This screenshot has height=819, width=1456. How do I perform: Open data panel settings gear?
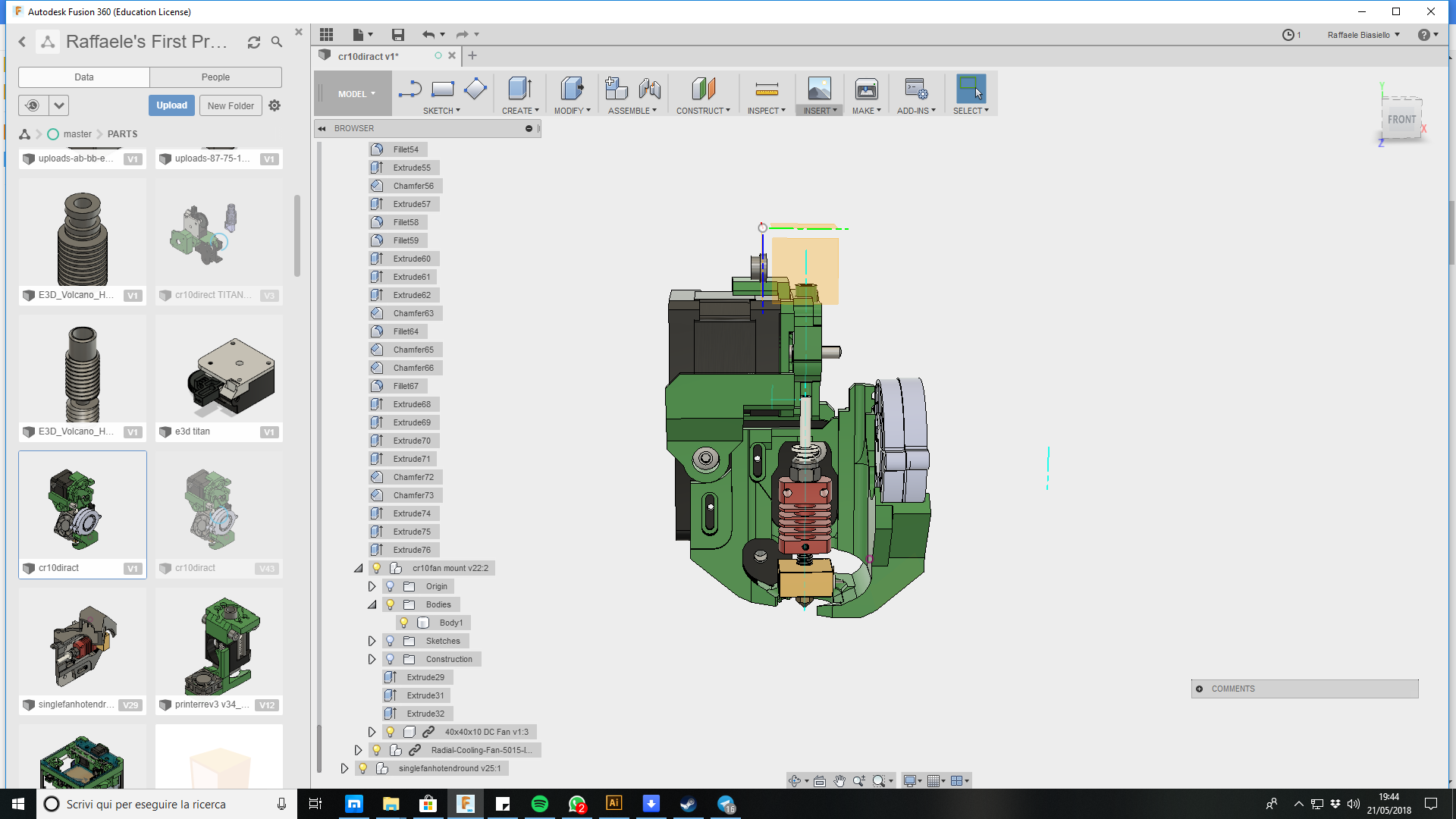point(275,105)
